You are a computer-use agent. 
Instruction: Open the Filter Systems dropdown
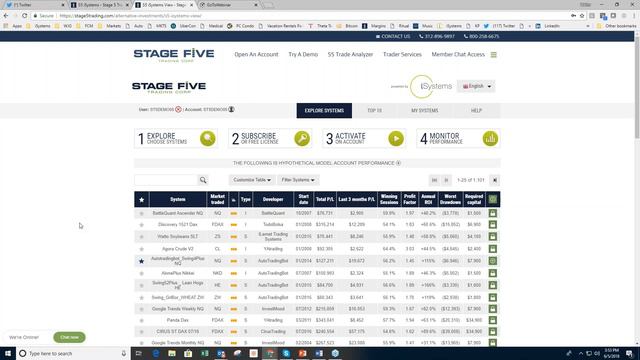[x=298, y=180]
